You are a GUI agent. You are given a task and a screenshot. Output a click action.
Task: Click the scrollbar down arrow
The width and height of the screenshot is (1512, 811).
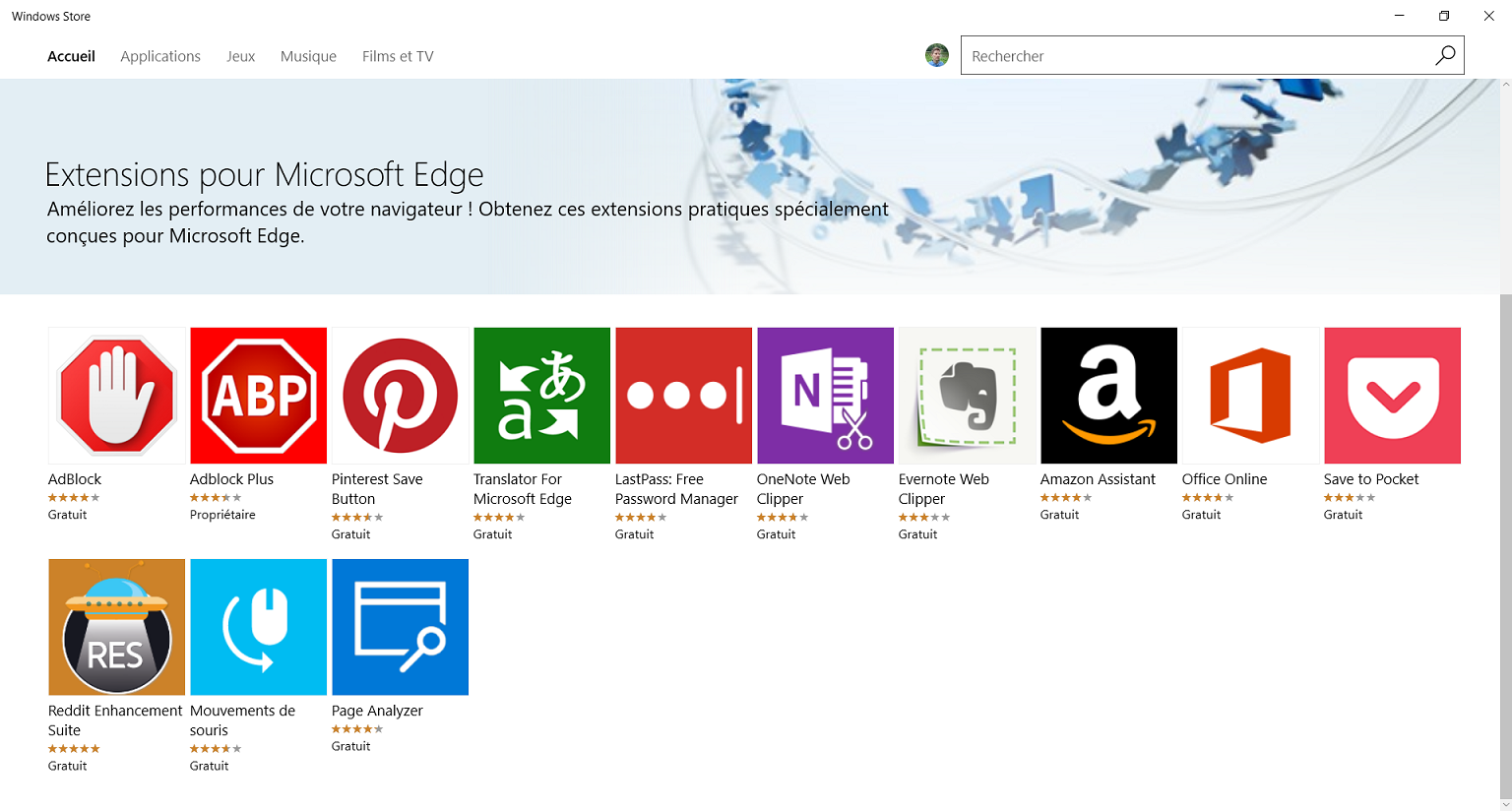(x=1505, y=805)
